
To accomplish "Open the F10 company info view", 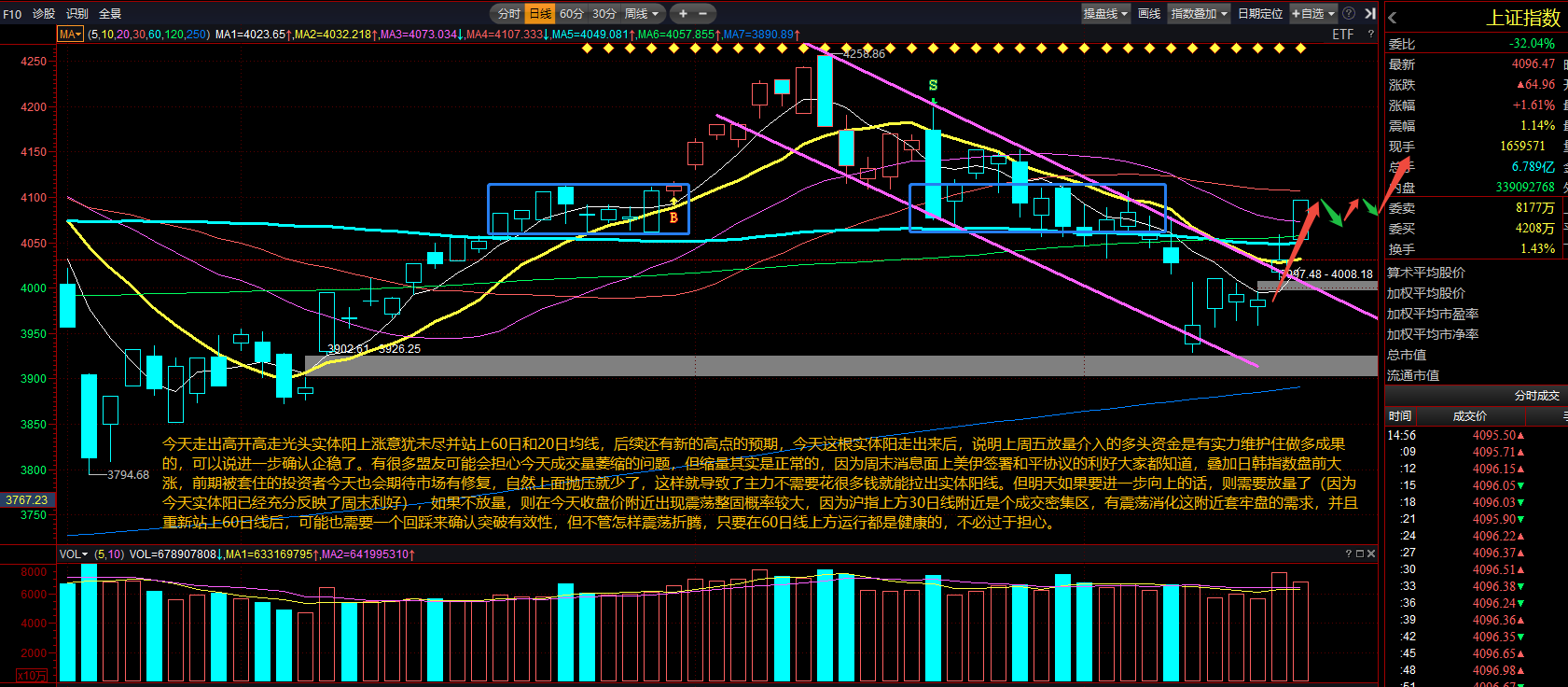I will 12,13.
